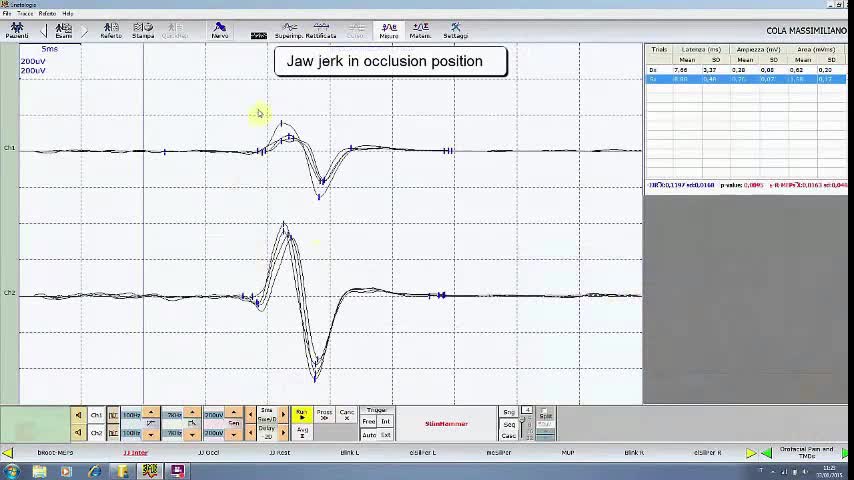854x480 pixels.
Task: Open the Pazienti patients icon
Action: pos(17,30)
